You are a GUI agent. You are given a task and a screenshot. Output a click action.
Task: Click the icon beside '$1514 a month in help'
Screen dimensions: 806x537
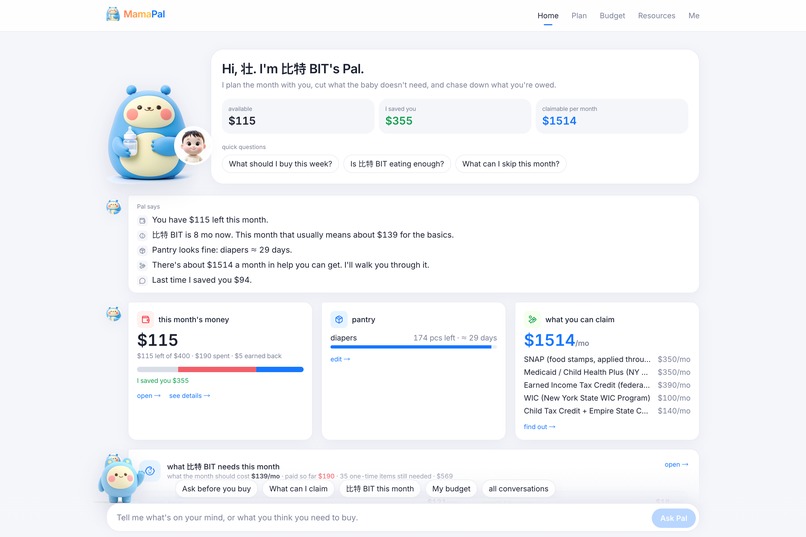tap(142, 266)
